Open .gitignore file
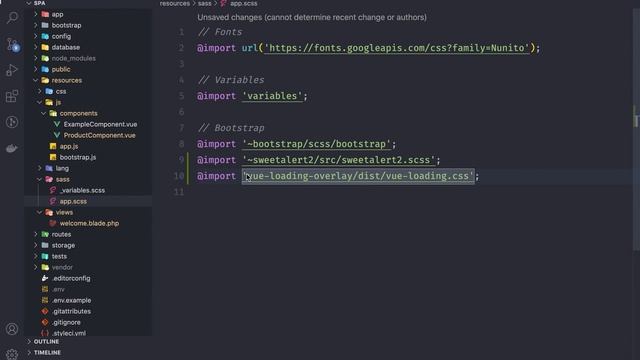The height and width of the screenshot is (360, 640). [x=66, y=323]
